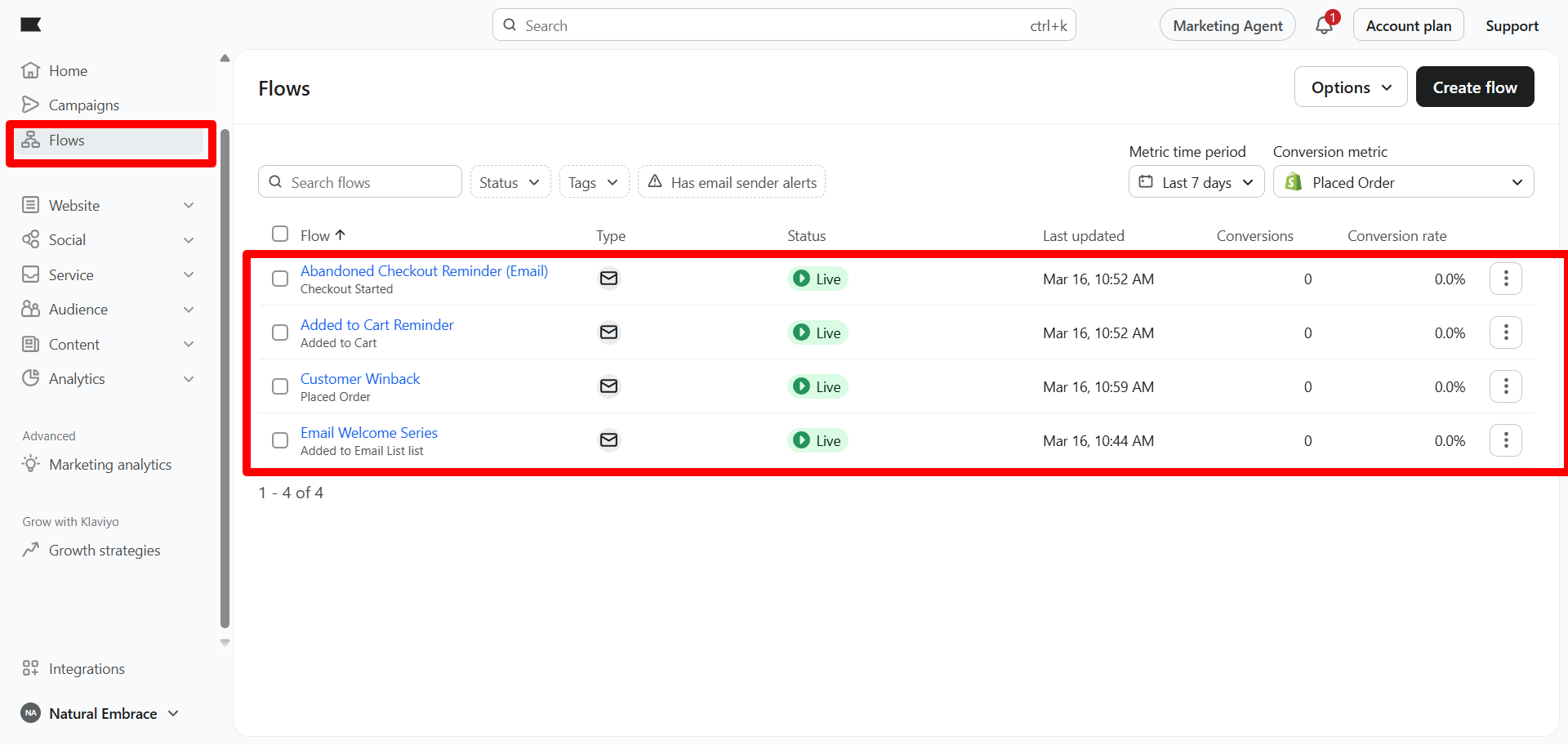
Task: Click the Klaviyo logo flag icon
Action: pos(31,25)
